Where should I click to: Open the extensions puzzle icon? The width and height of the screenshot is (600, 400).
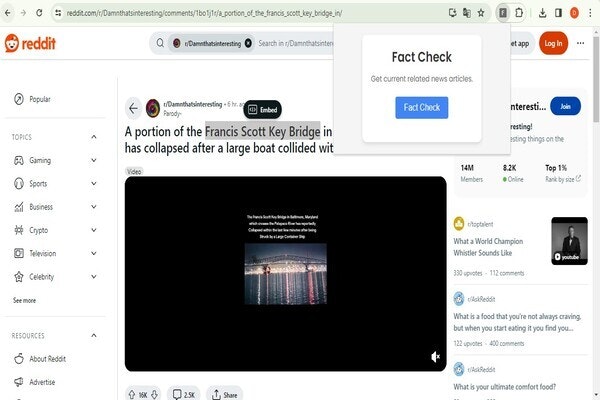coord(518,13)
